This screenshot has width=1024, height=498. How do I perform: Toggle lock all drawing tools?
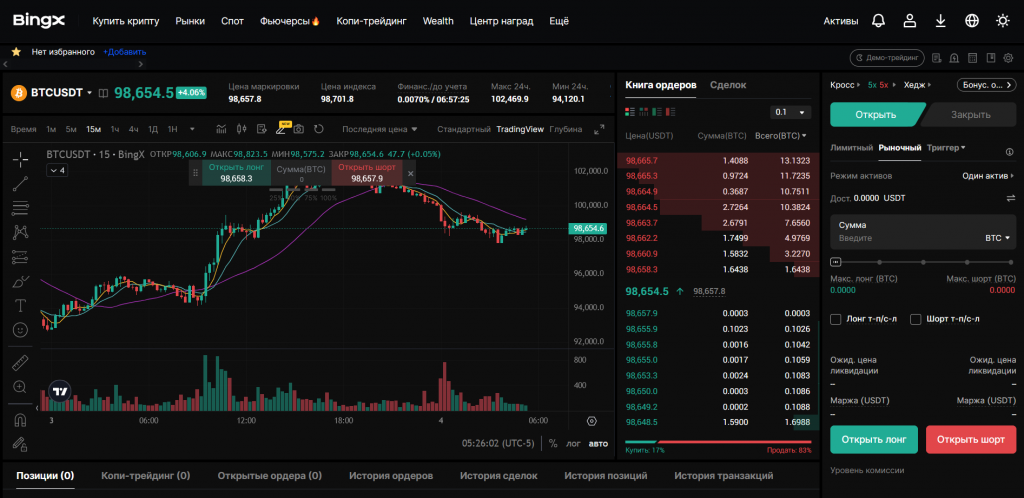pyautogui.click(x=20, y=444)
